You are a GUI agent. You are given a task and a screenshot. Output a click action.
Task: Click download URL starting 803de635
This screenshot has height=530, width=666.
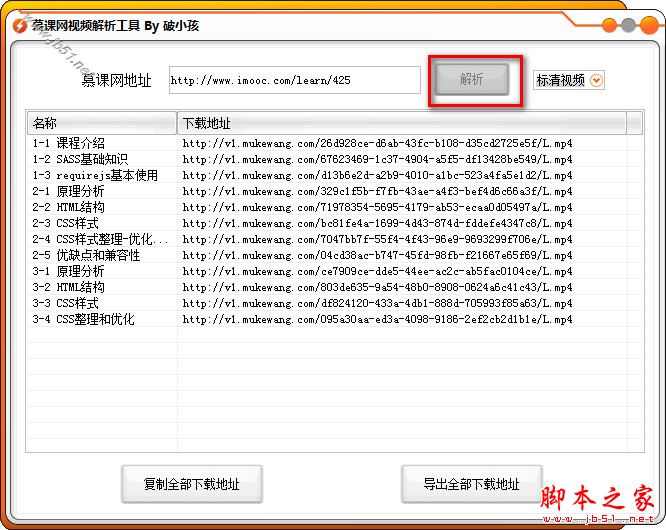378,288
